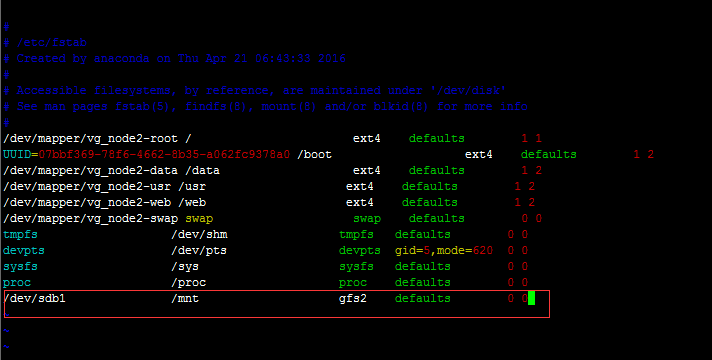Click the tmpfs device name in first column

pos(20,234)
